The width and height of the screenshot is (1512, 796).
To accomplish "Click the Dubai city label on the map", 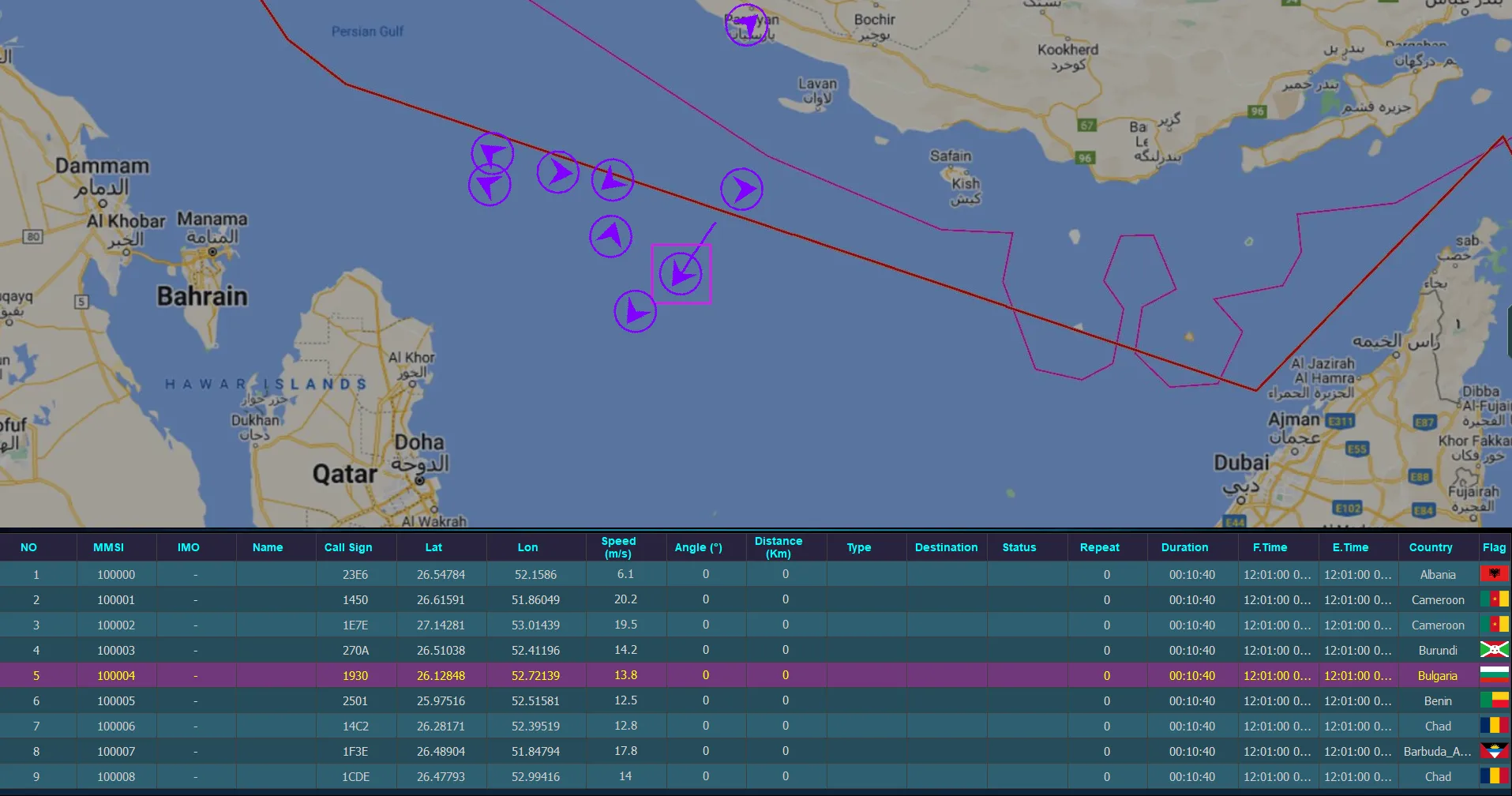I will point(1241,463).
